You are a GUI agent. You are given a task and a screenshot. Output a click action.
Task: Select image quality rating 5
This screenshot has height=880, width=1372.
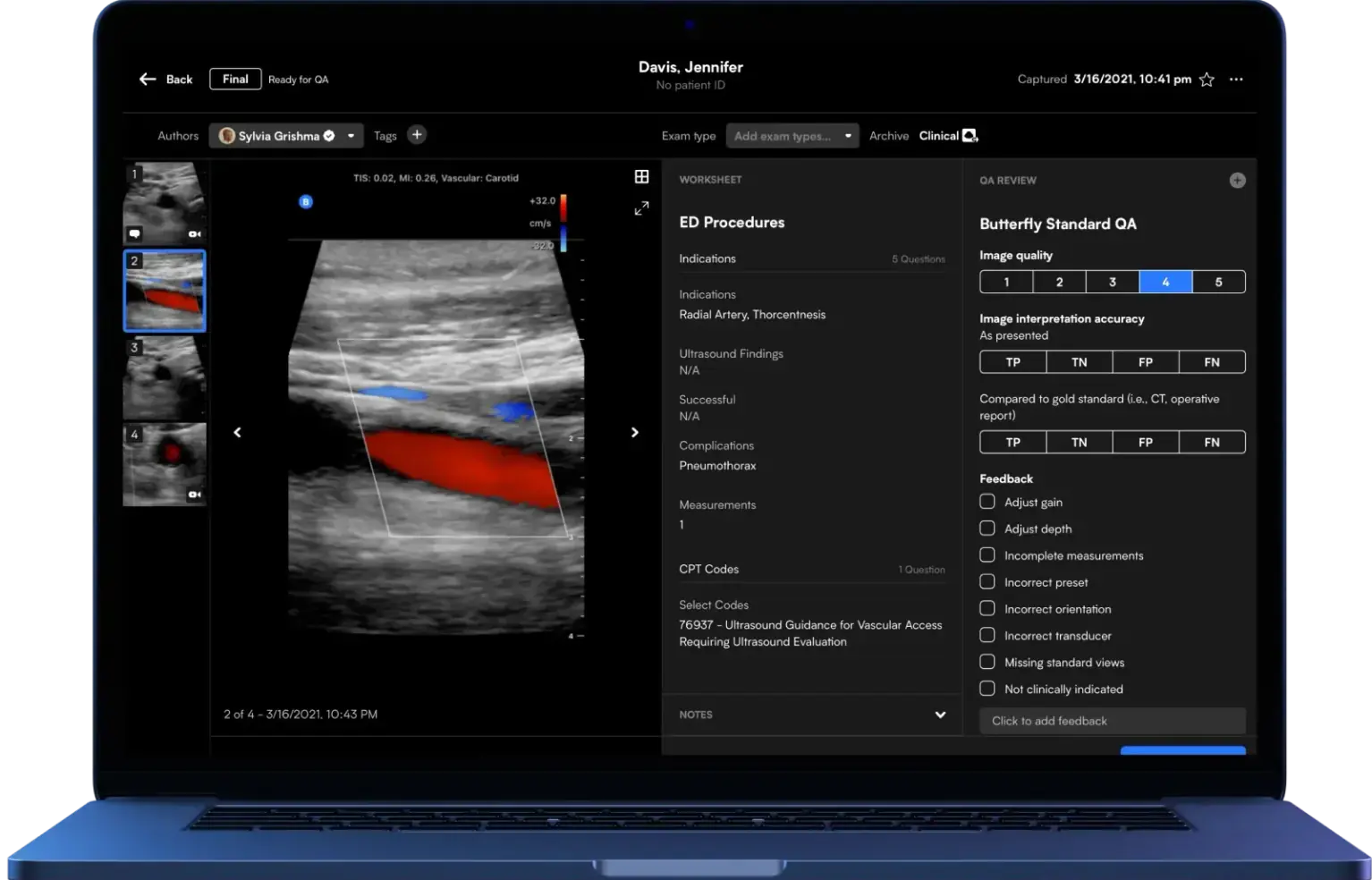point(1218,282)
